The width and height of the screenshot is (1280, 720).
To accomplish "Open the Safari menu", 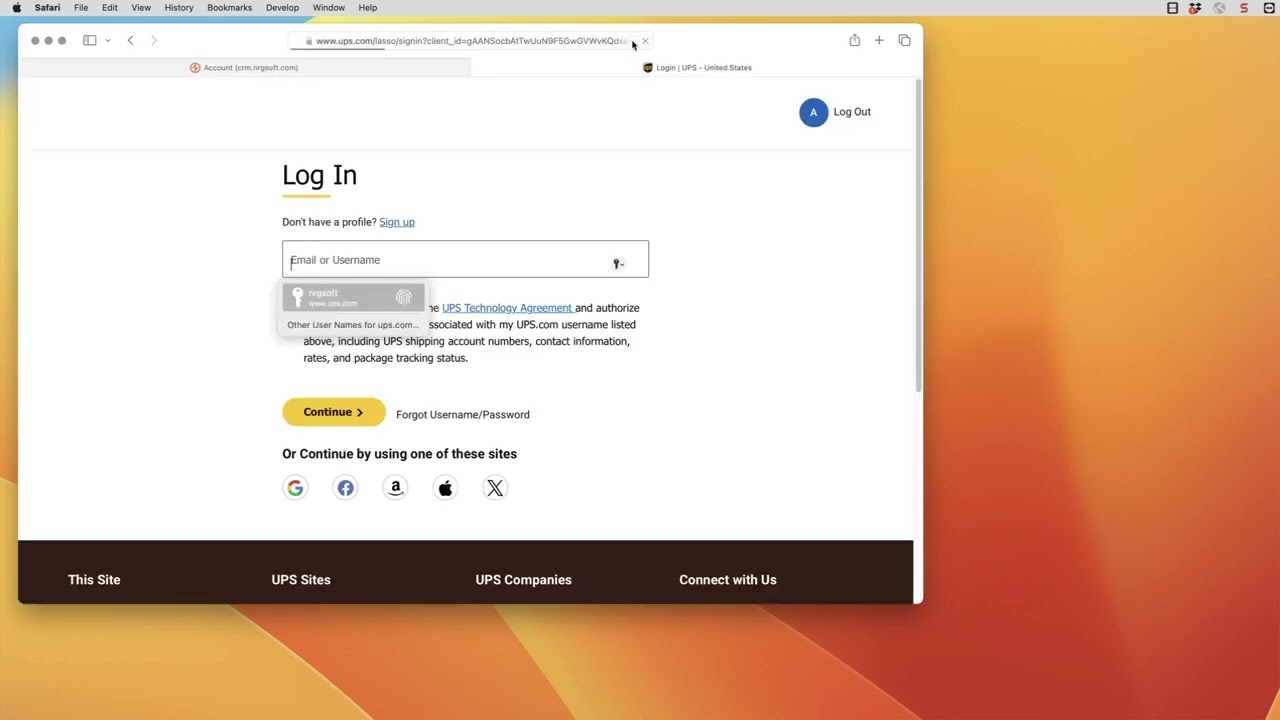I will (x=47, y=8).
